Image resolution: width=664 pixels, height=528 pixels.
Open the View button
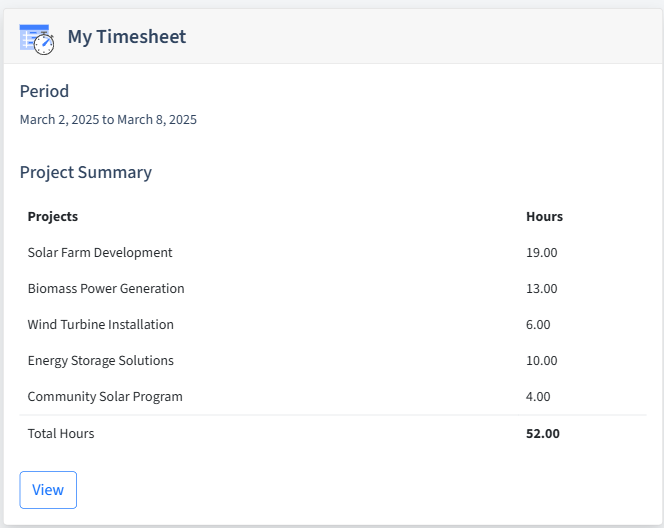48,489
